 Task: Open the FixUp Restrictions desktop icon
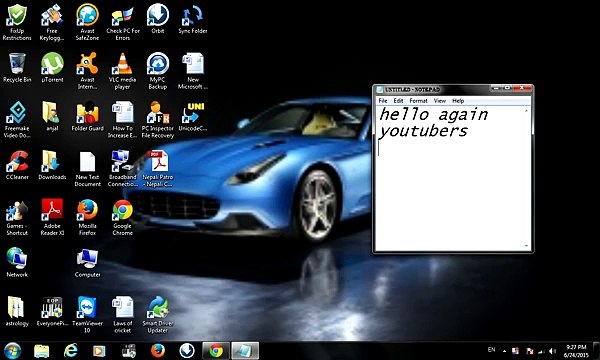pos(17,22)
